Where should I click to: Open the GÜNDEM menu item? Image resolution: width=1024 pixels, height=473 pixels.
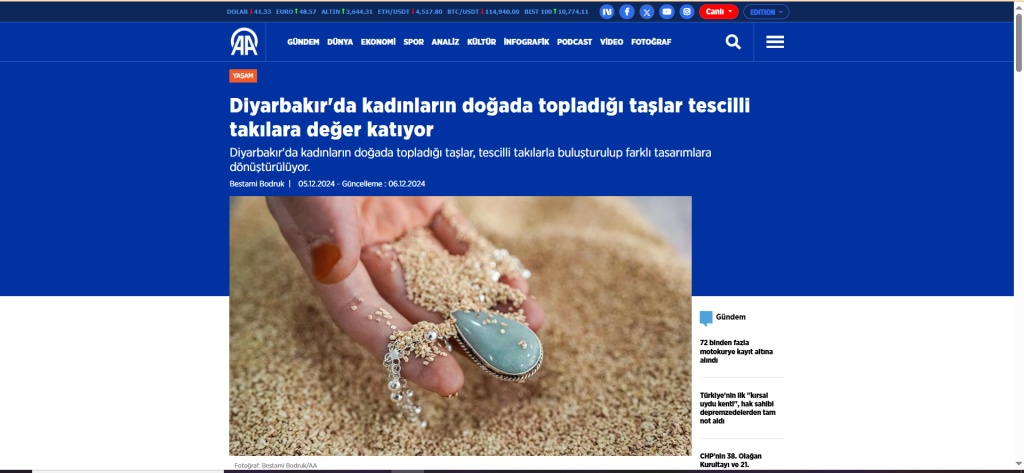(x=303, y=42)
